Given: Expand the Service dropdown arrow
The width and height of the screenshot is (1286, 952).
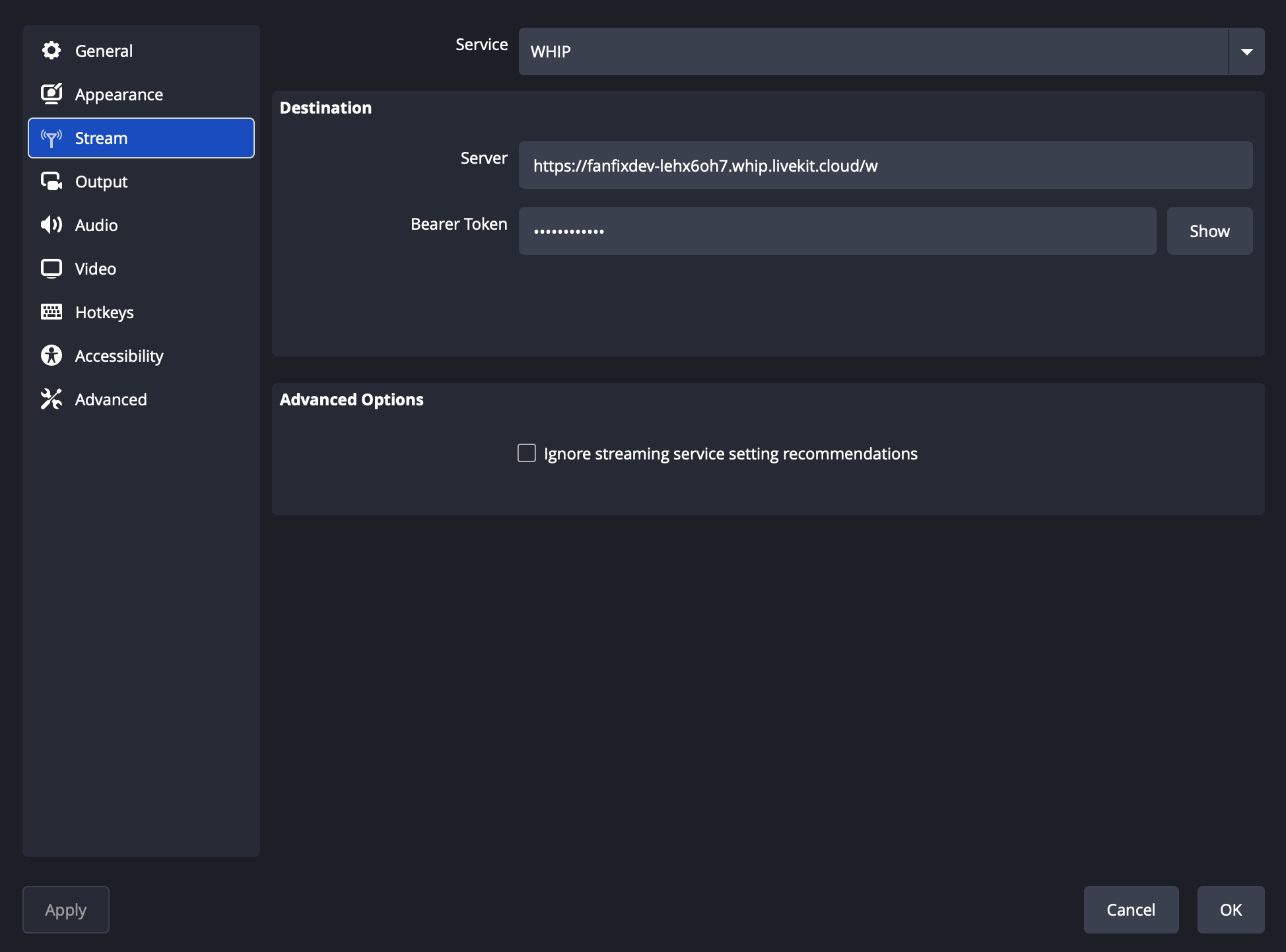Looking at the screenshot, I should pyautogui.click(x=1246, y=51).
